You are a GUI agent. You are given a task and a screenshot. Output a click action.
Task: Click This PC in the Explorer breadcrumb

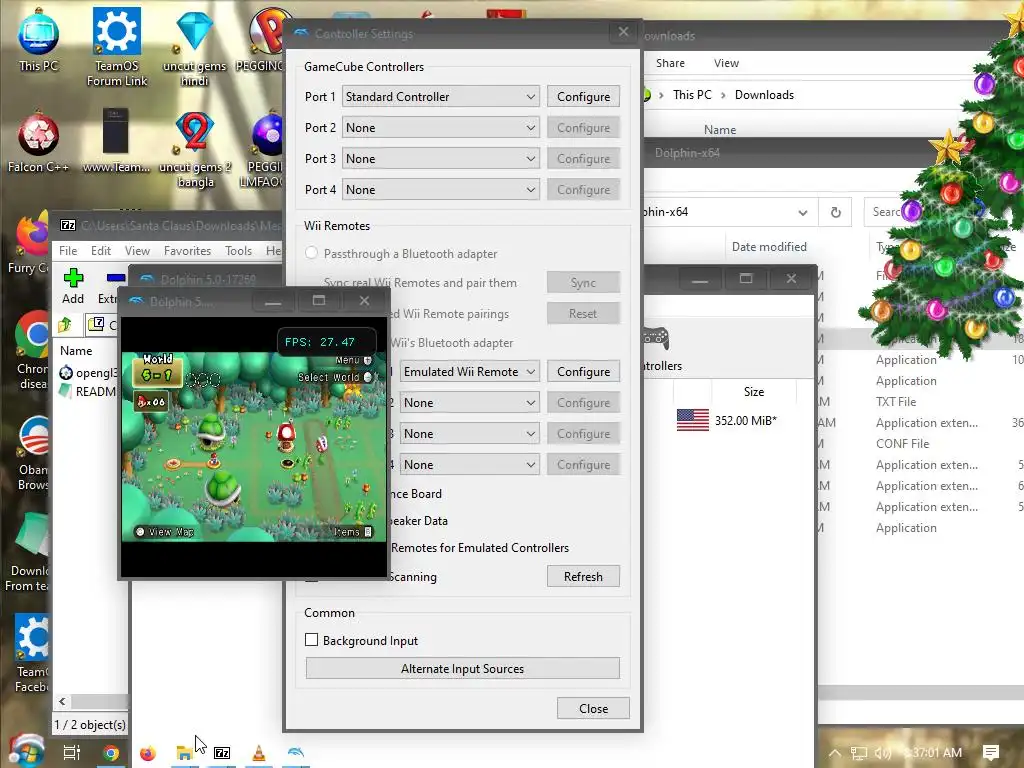click(692, 95)
